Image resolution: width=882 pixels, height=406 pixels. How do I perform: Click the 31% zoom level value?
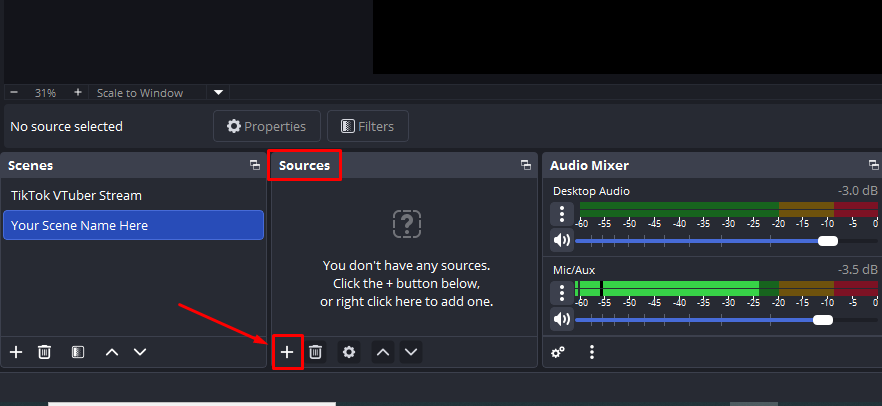pos(46,93)
